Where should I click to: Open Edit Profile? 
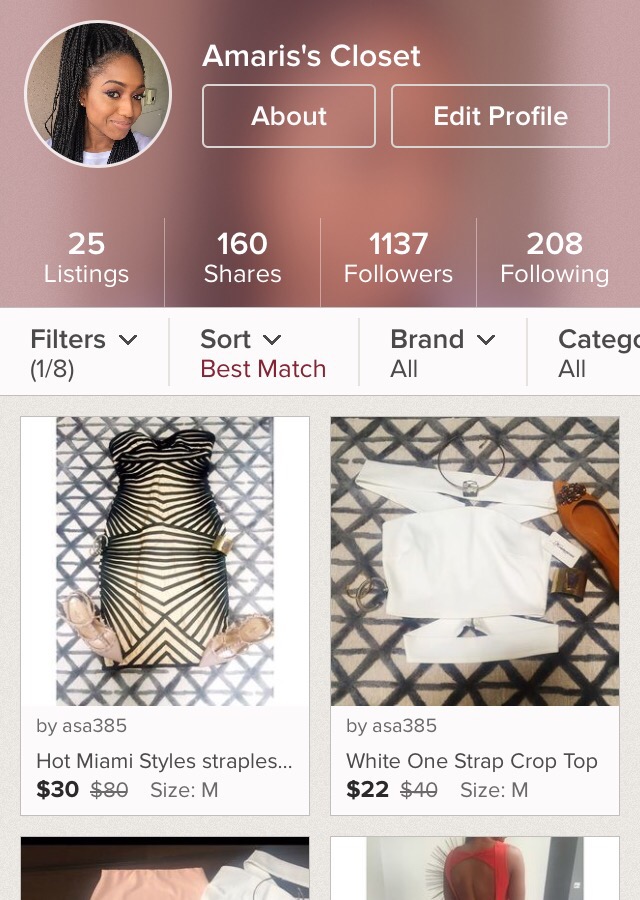click(x=500, y=116)
